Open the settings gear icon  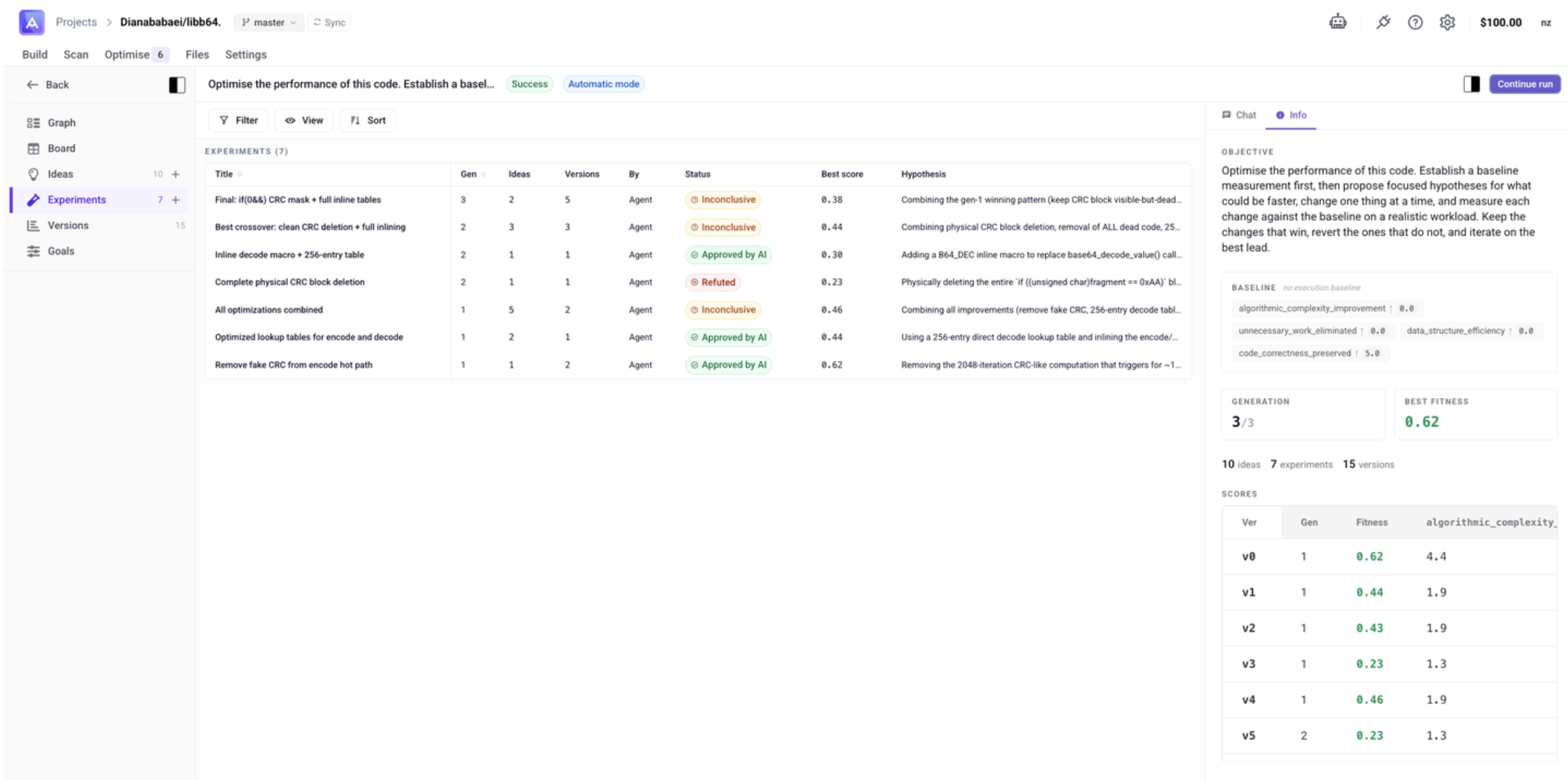(x=1447, y=22)
